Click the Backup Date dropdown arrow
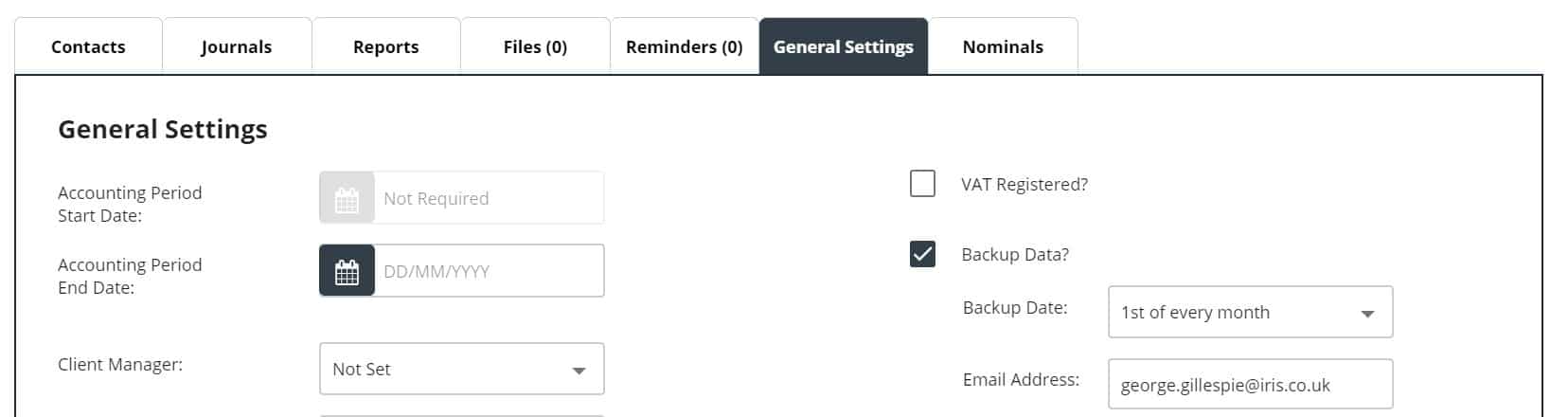 (1367, 314)
